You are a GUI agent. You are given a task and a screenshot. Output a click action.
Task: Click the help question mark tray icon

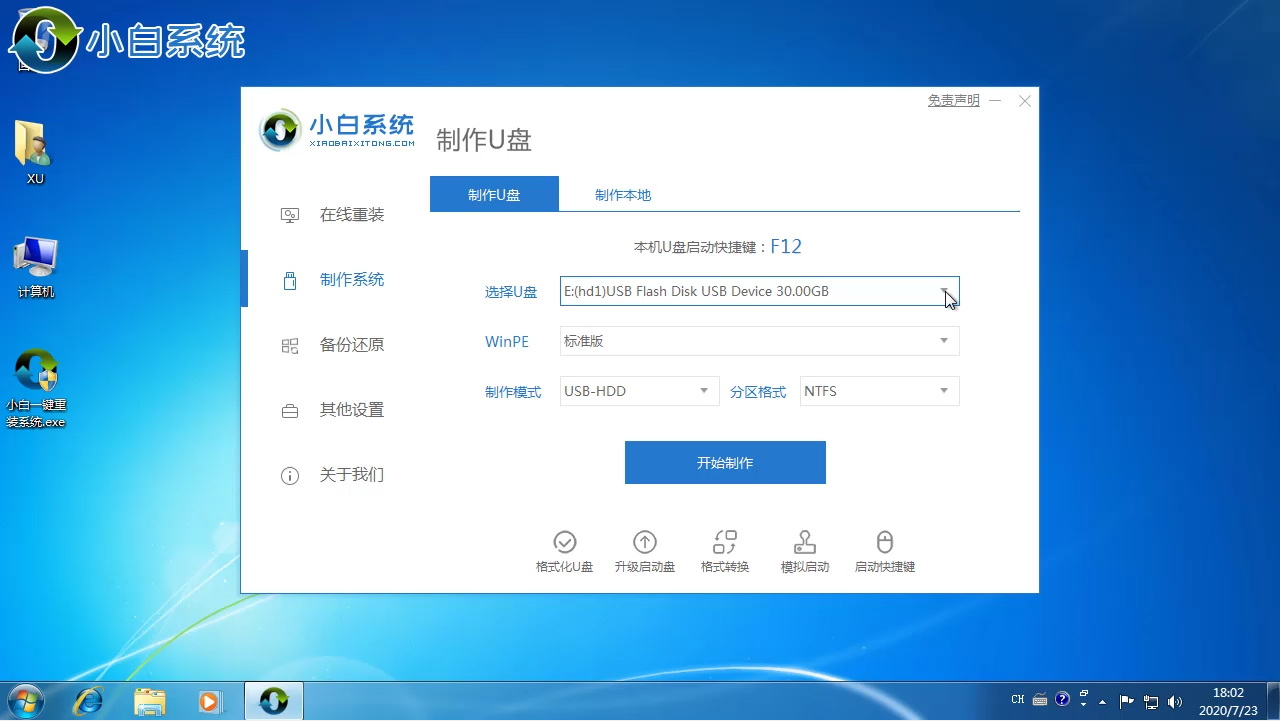click(x=1062, y=700)
